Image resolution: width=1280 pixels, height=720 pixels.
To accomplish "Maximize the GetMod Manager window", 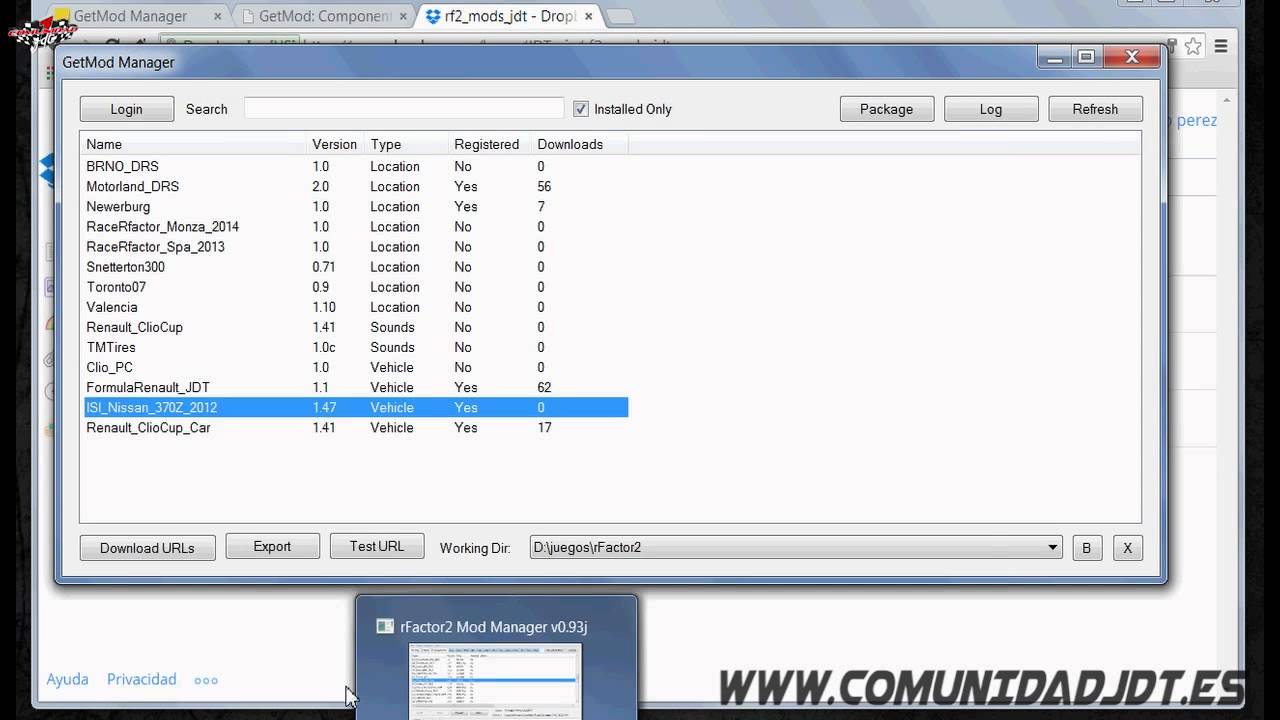I will point(1086,58).
